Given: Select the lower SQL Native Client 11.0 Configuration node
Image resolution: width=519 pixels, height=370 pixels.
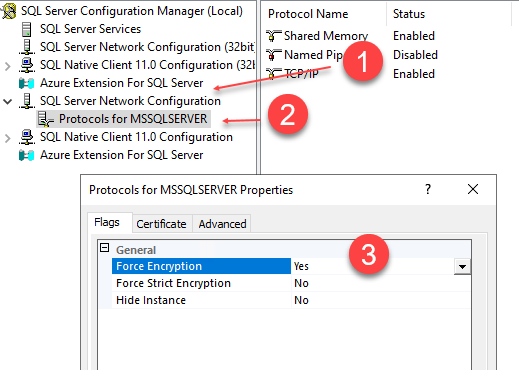Looking at the screenshot, I should 136,137.
